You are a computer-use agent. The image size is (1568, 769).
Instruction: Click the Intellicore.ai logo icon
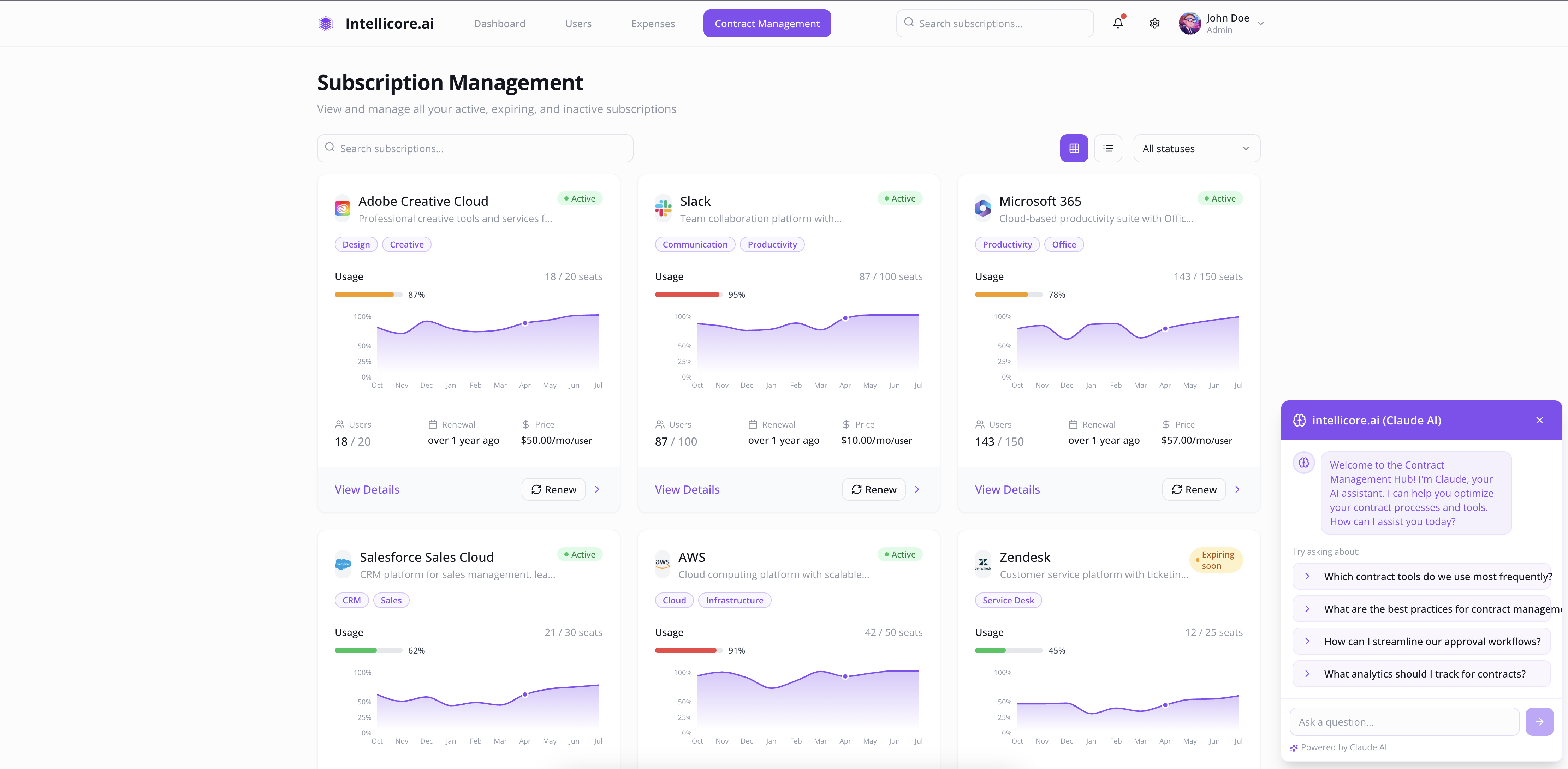point(326,23)
